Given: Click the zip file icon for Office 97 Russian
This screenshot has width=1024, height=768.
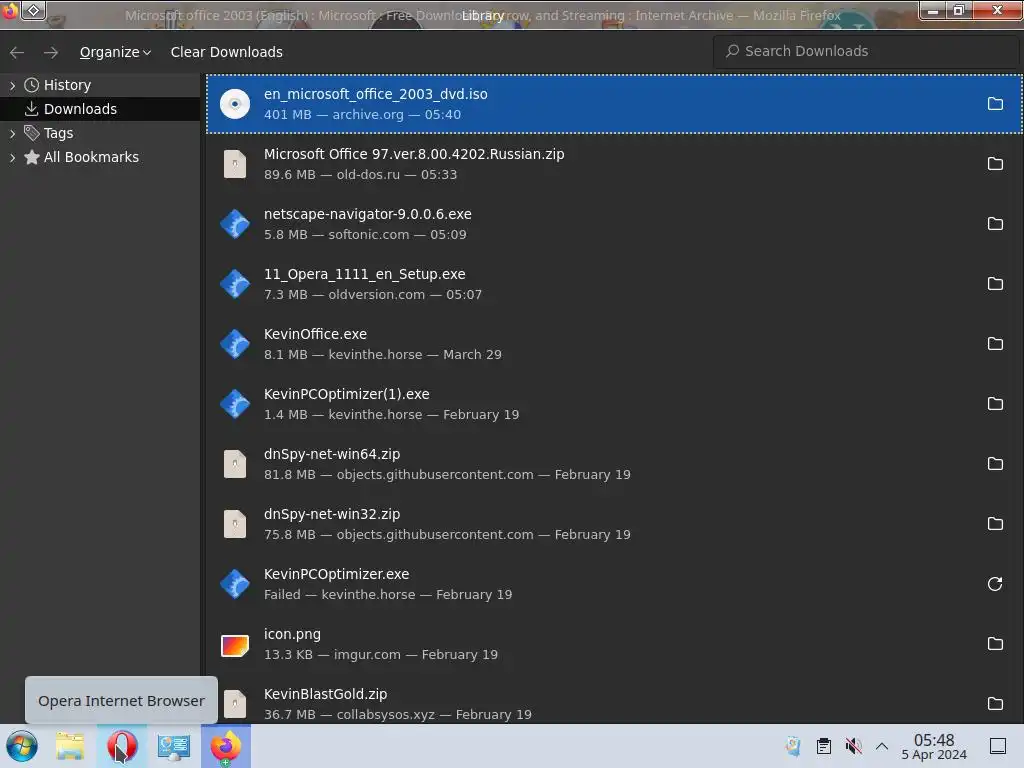Looking at the screenshot, I should [235, 164].
